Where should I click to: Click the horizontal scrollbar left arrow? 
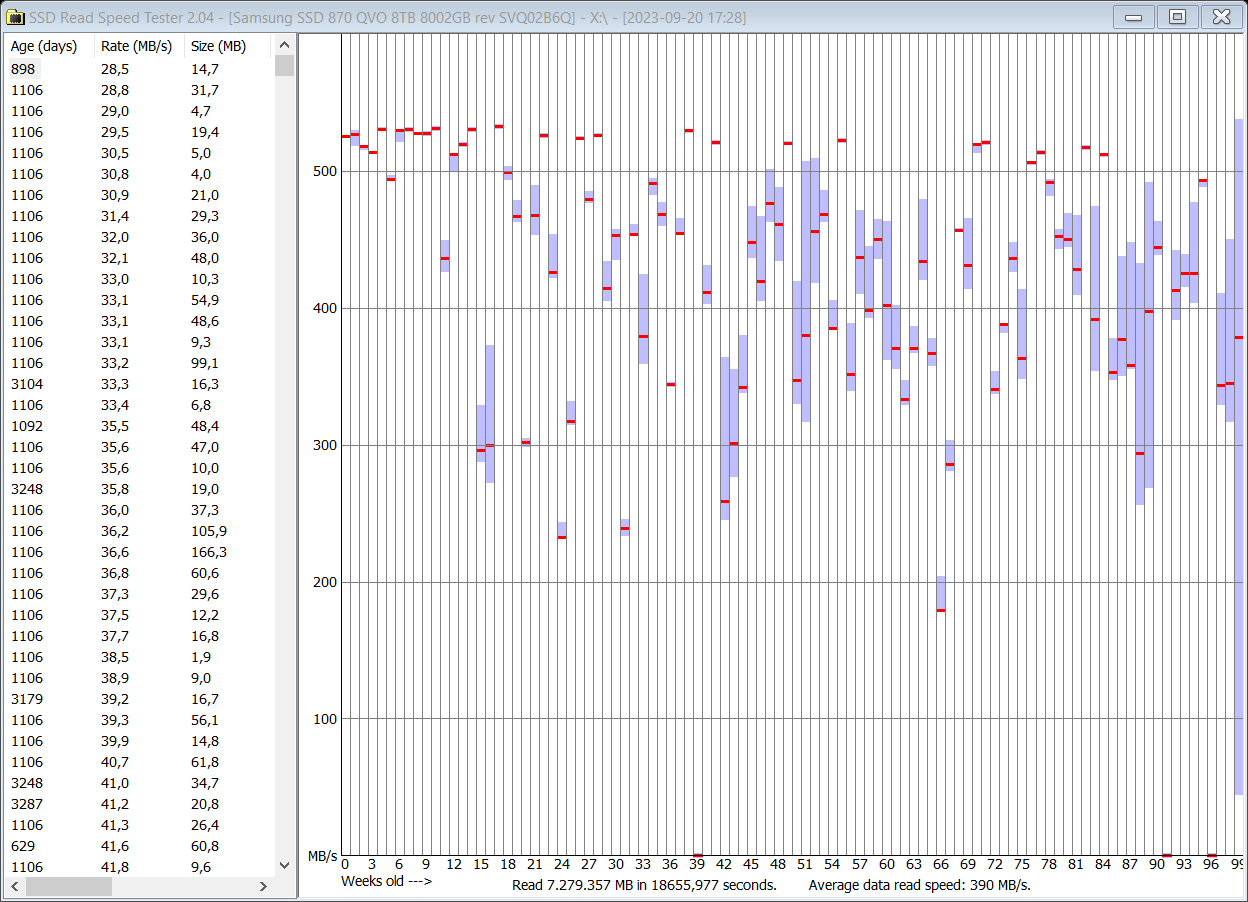pyautogui.click(x=12, y=886)
